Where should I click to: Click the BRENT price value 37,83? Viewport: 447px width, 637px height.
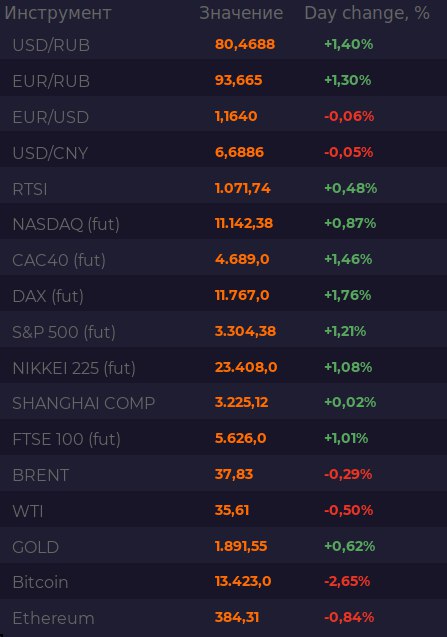coord(234,474)
